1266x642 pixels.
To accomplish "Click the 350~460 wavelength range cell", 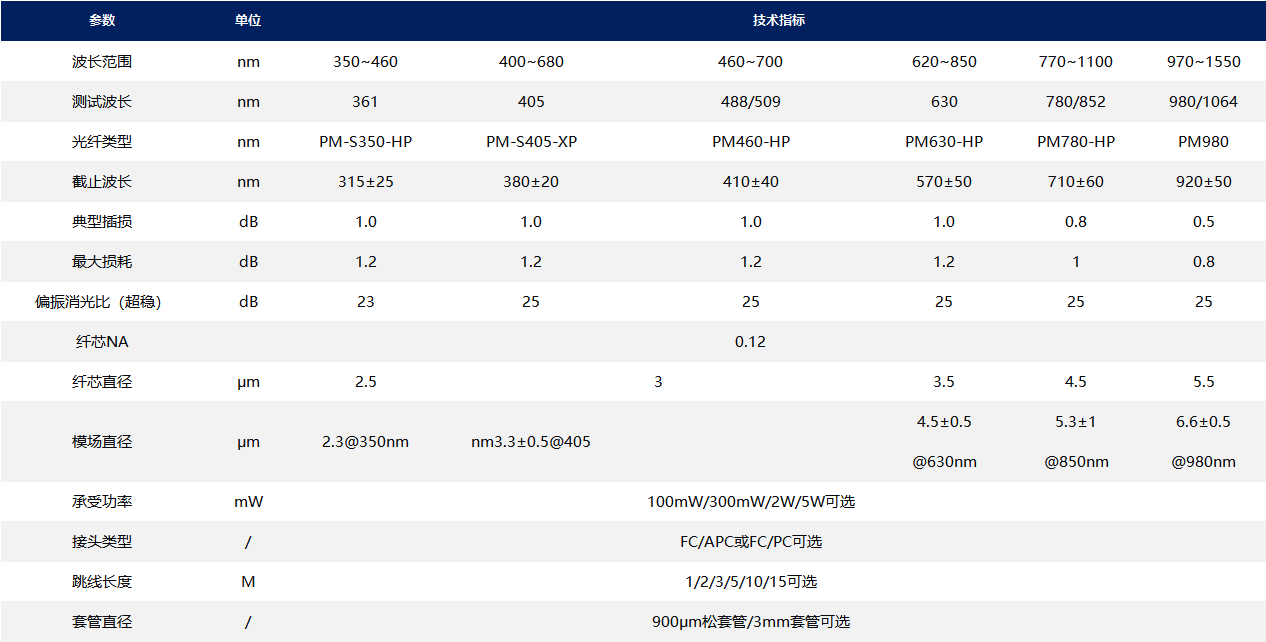I will (x=365, y=62).
